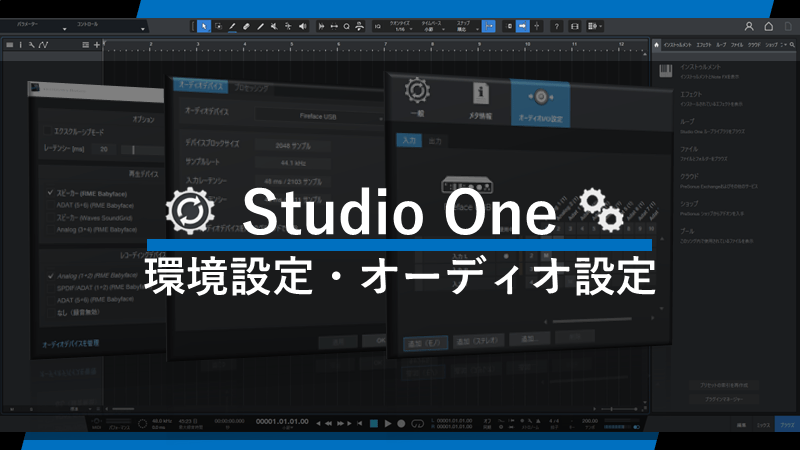Image resolution: width=800 pixels, height=450 pixels.
Task: Open the インストゥルメント browser tab
Action: (678, 45)
